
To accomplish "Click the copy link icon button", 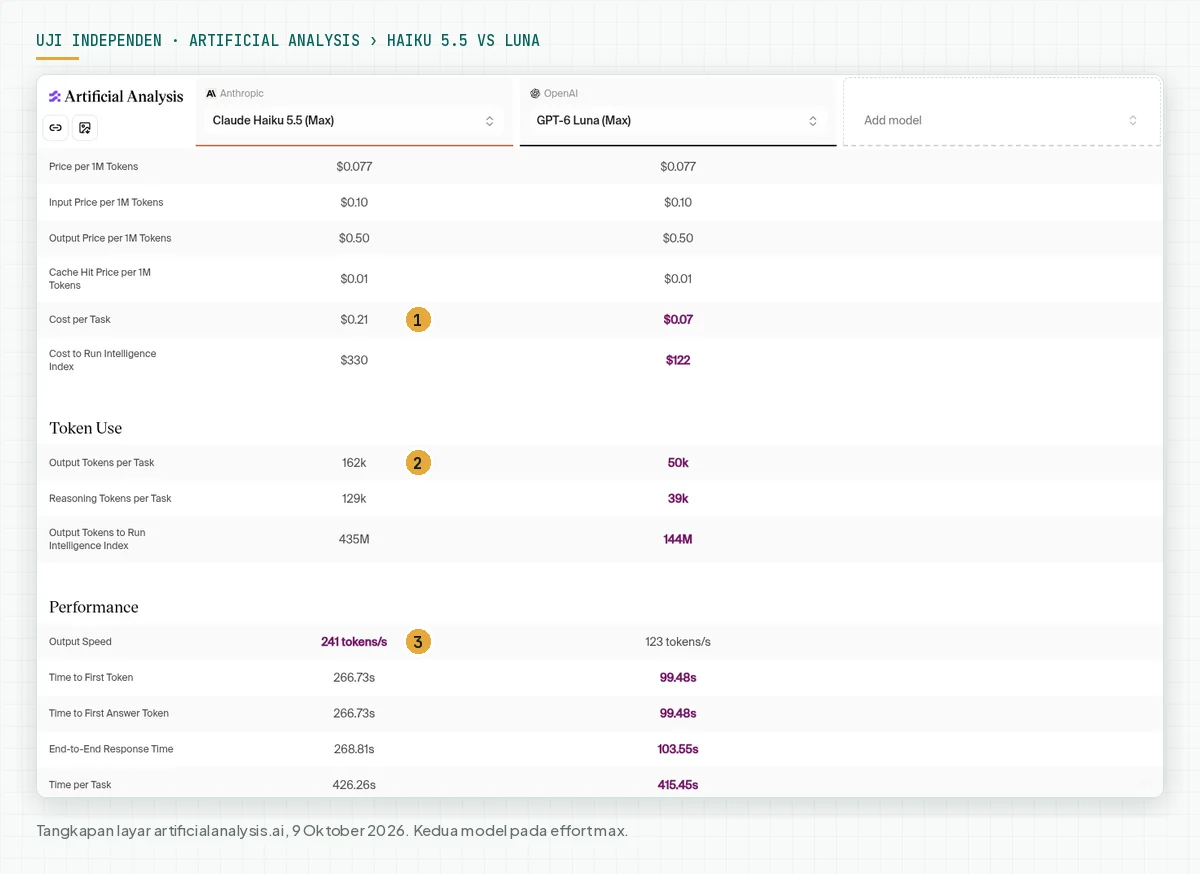I will (x=56, y=128).
